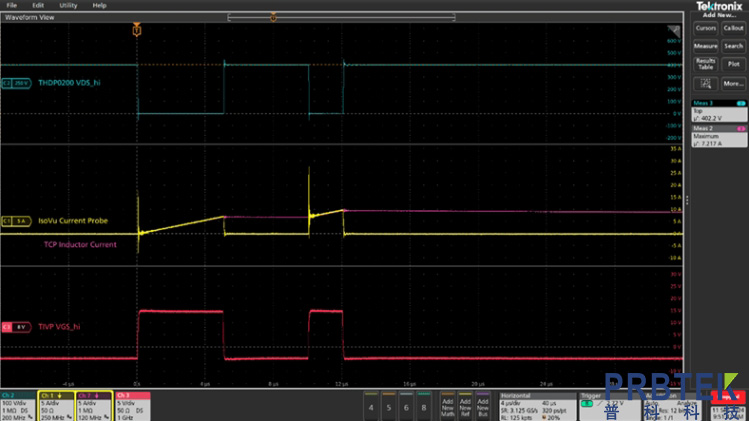Click the trigger position T marker
Screen dimensions: 749x421
(137, 32)
